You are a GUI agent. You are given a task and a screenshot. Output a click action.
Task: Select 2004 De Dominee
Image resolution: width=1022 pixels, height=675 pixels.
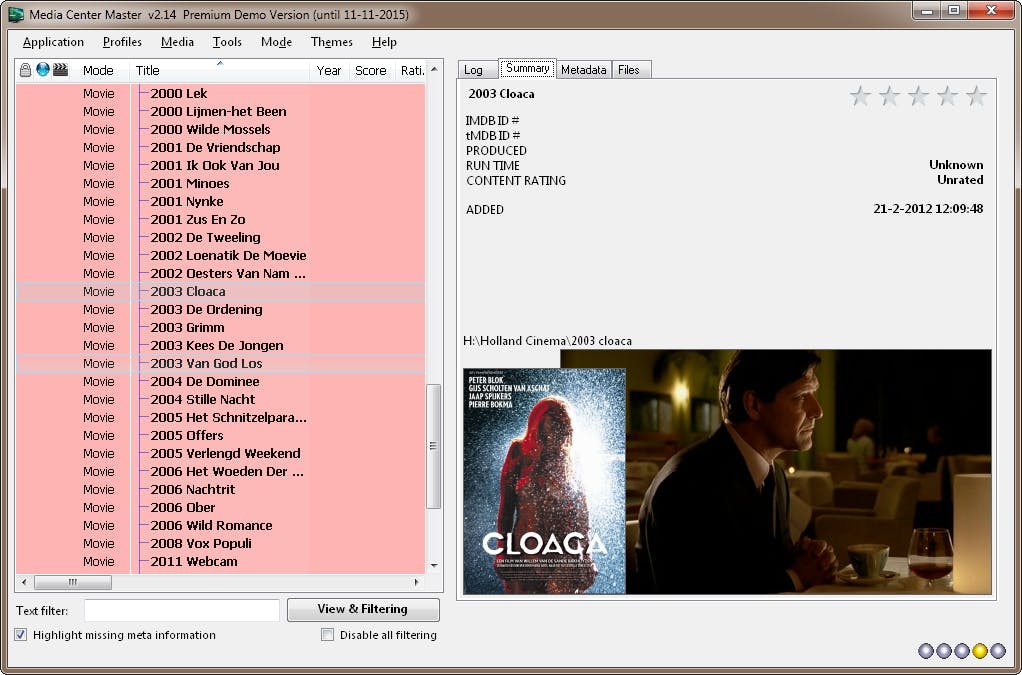(220, 381)
